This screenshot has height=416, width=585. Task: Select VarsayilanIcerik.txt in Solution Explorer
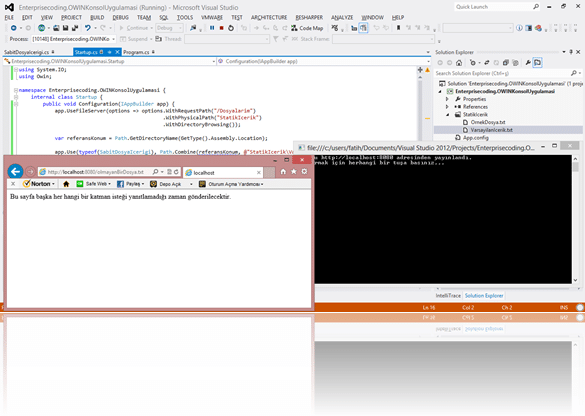click(x=491, y=130)
